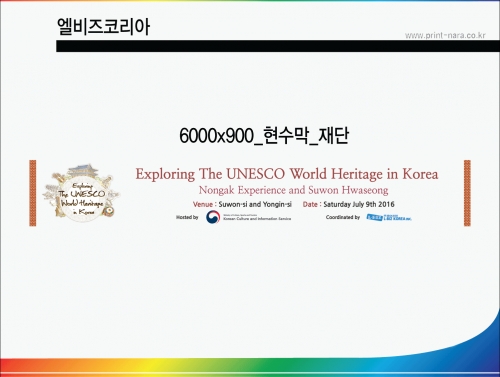Click the banner headline Exploring The UNESCO World Heritage
The height and width of the screenshot is (377, 500).
pos(287,174)
